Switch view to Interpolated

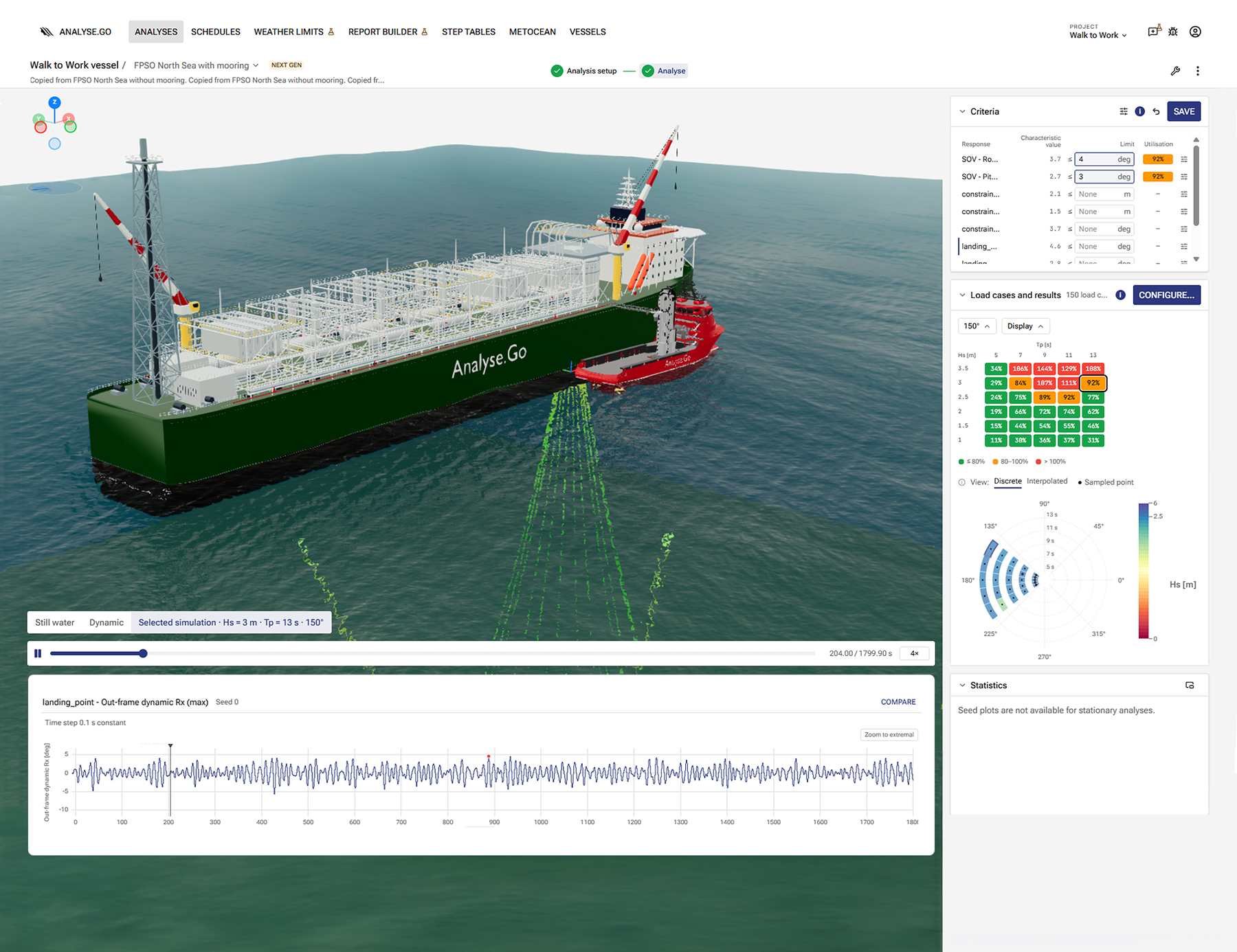[x=1047, y=481]
